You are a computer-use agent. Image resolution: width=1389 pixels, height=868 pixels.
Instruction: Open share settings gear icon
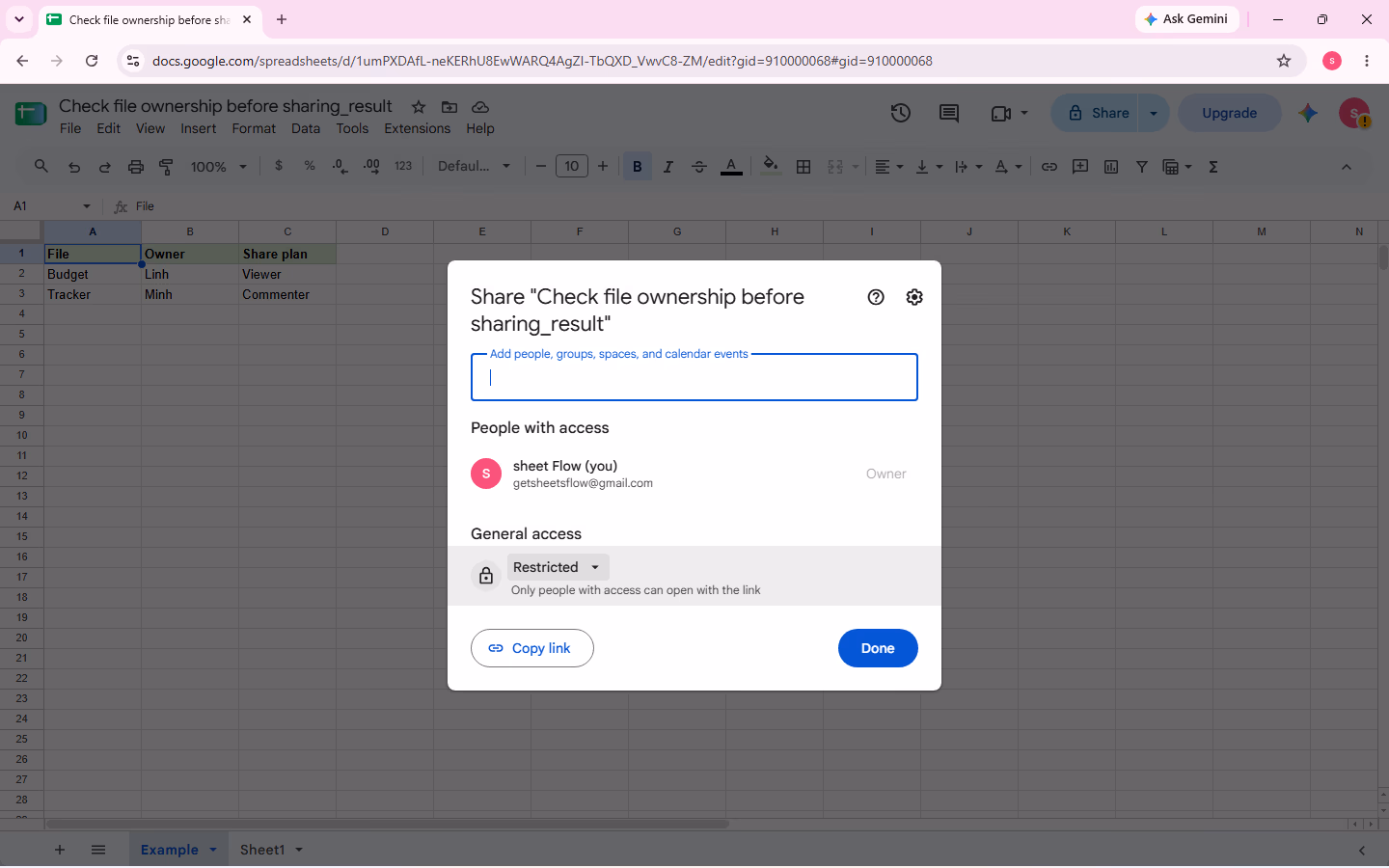coord(914,297)
